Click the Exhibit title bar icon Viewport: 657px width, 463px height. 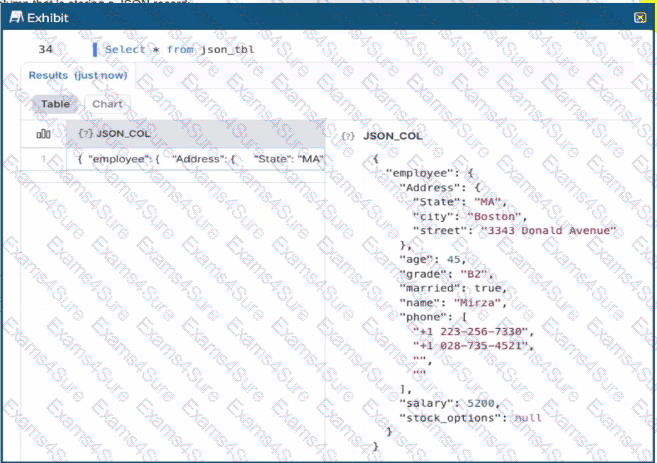click(15, 18)
